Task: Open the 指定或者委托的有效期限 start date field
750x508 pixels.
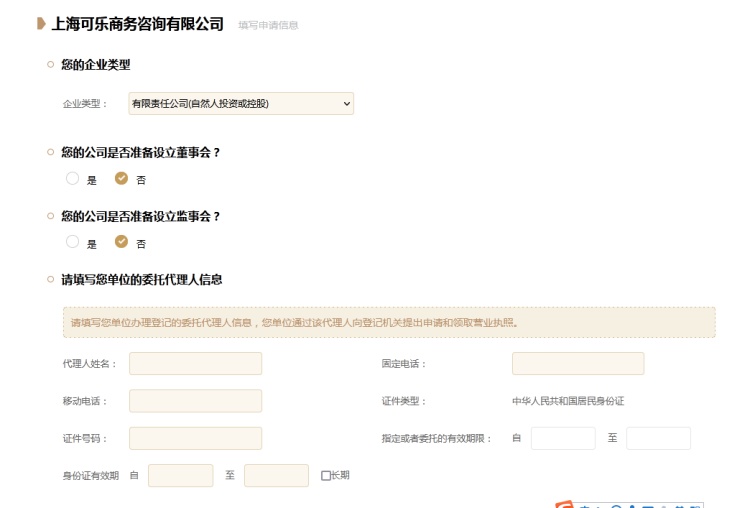Action: point(563,438)
